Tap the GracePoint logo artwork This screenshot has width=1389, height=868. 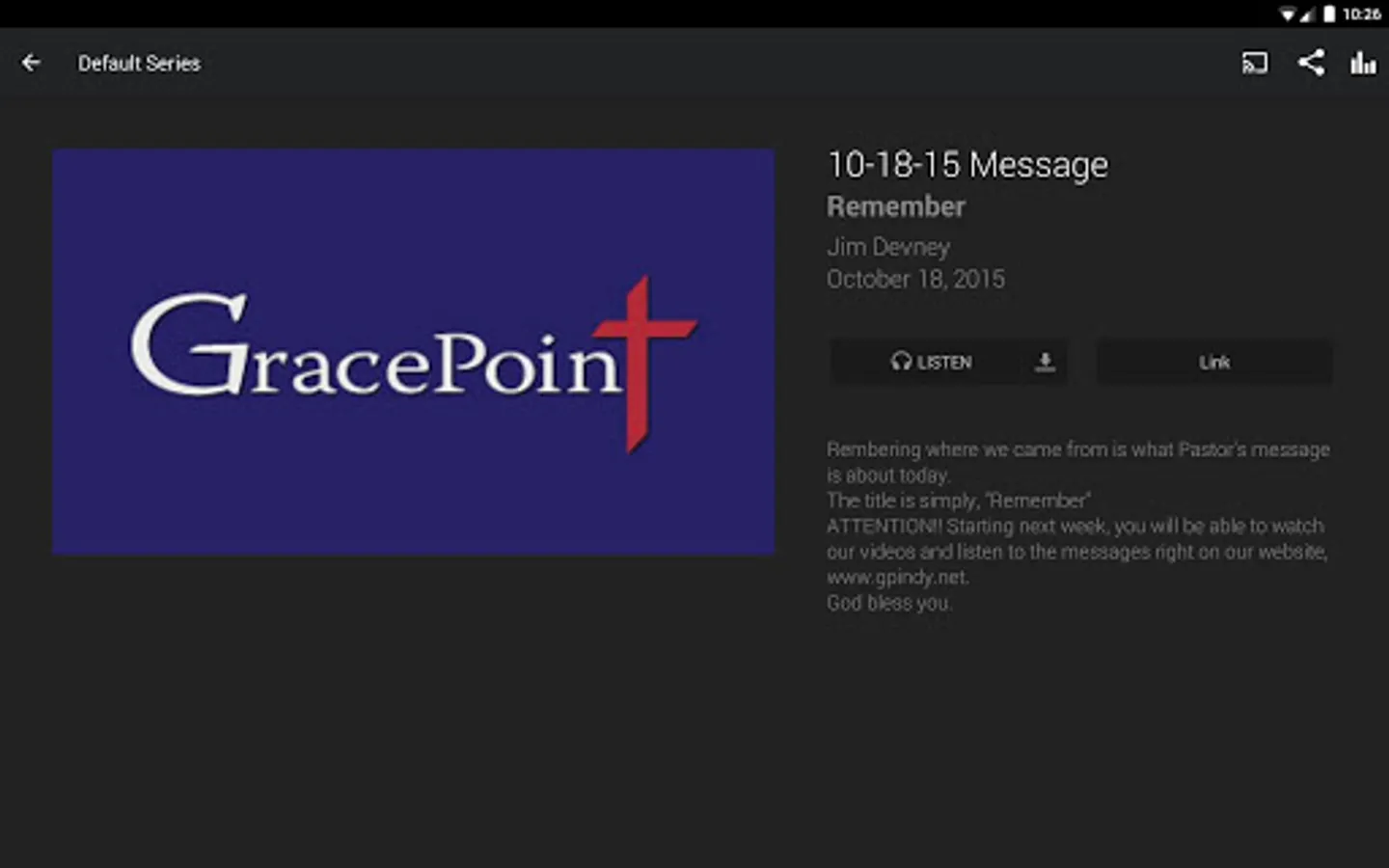coord(413,351)
